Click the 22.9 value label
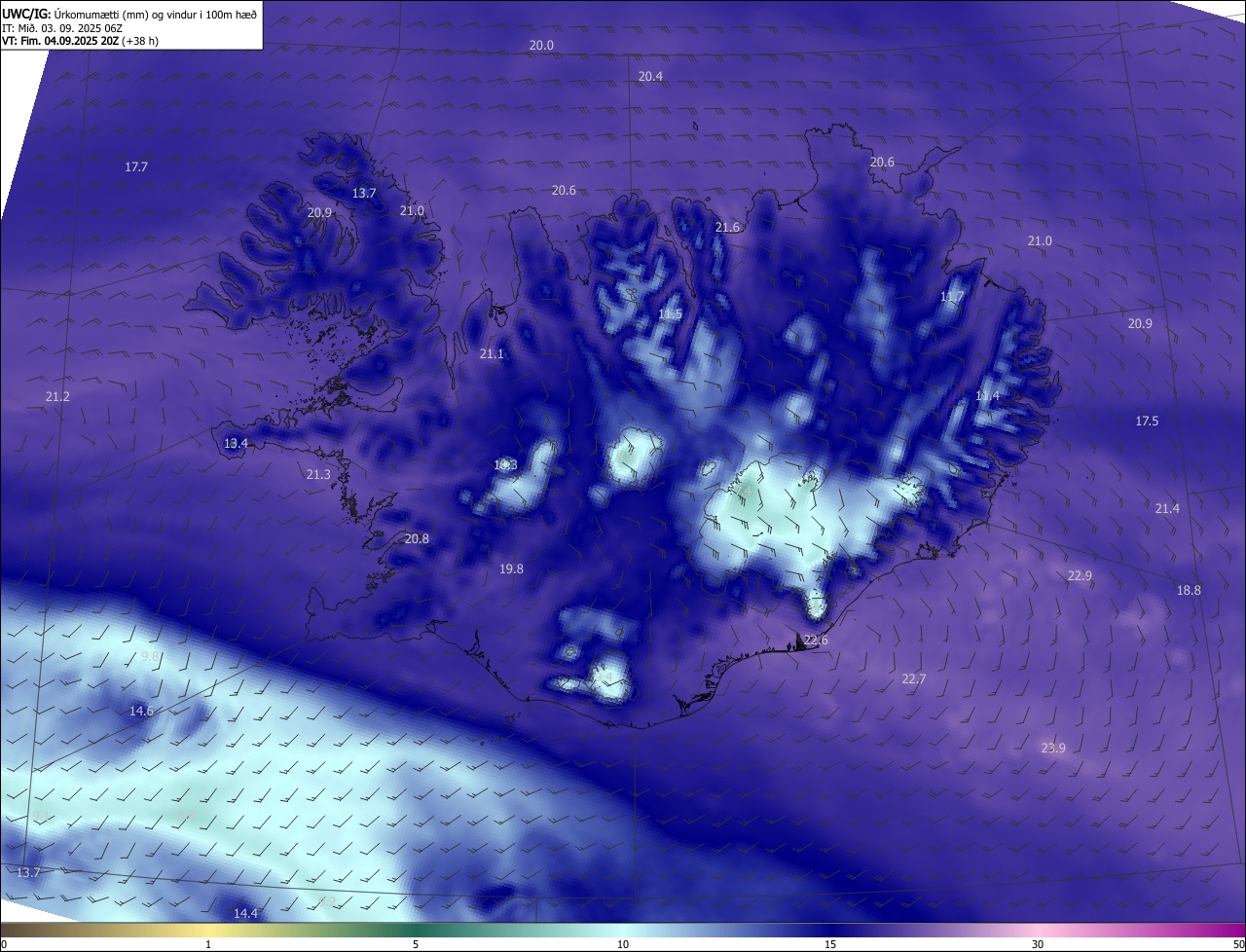Screen dimensions: 1246x952 [x=1080, y=576]
